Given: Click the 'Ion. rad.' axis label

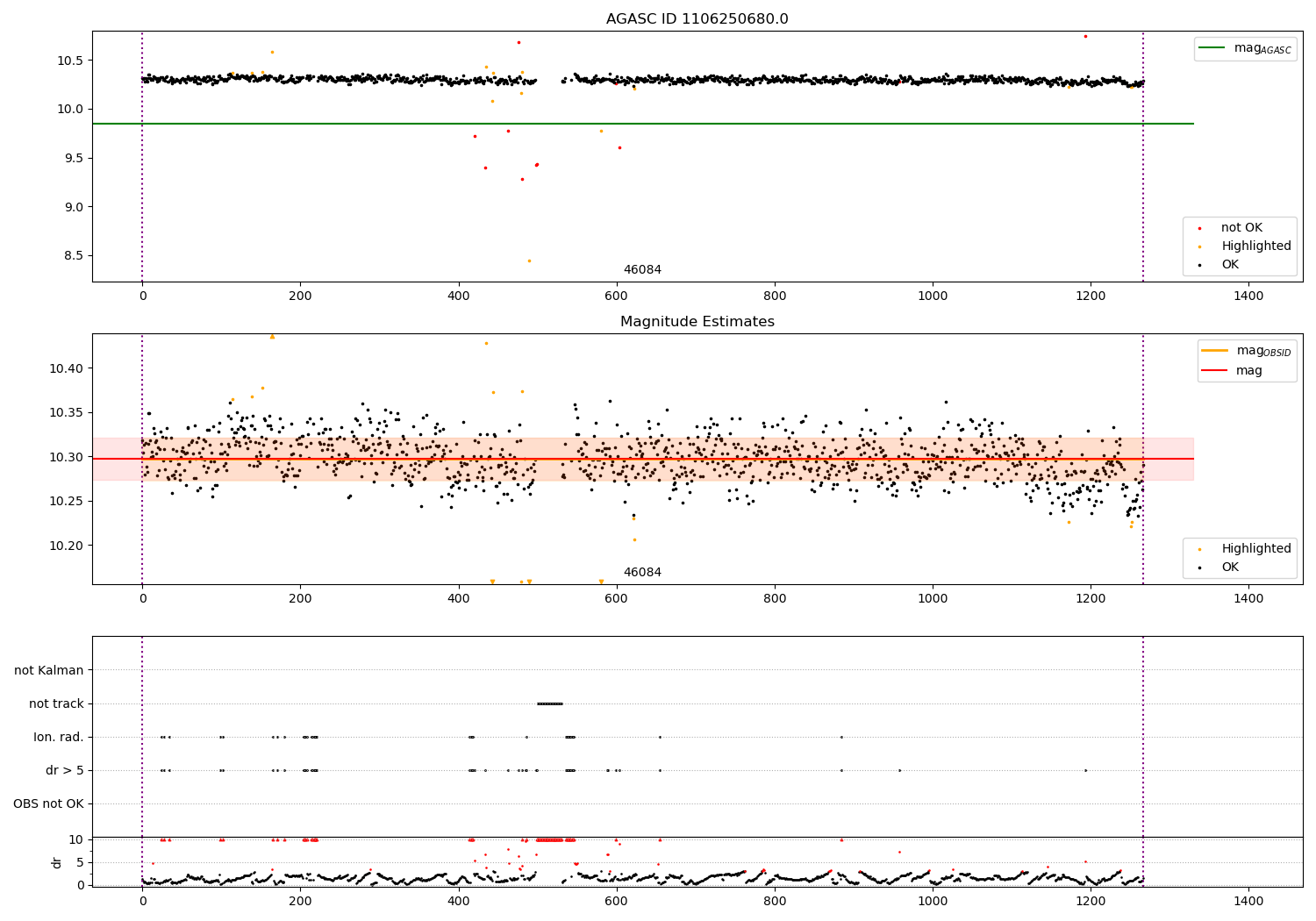Looking at the screenshot, I should (59, 737).
